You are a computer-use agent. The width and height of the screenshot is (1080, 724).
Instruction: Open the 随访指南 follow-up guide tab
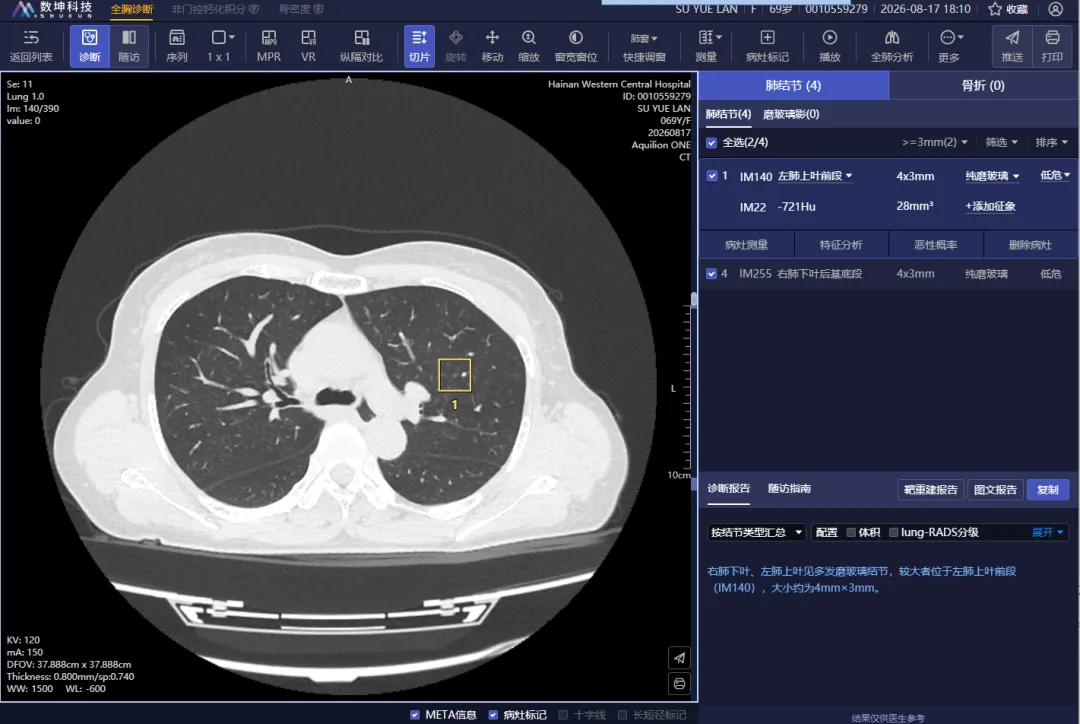pyautogui.click(x=789, y=488)
